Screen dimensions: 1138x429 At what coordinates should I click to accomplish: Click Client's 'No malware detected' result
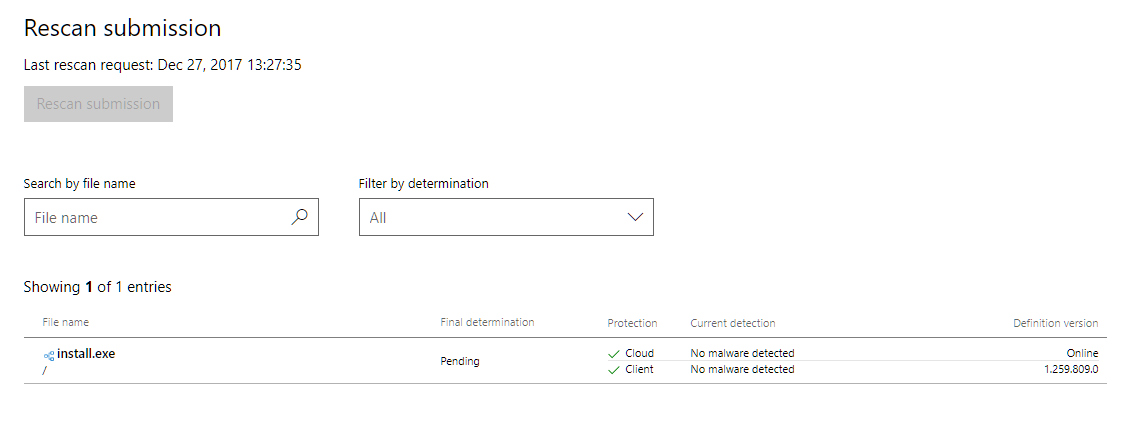click(x=742, y=369)
